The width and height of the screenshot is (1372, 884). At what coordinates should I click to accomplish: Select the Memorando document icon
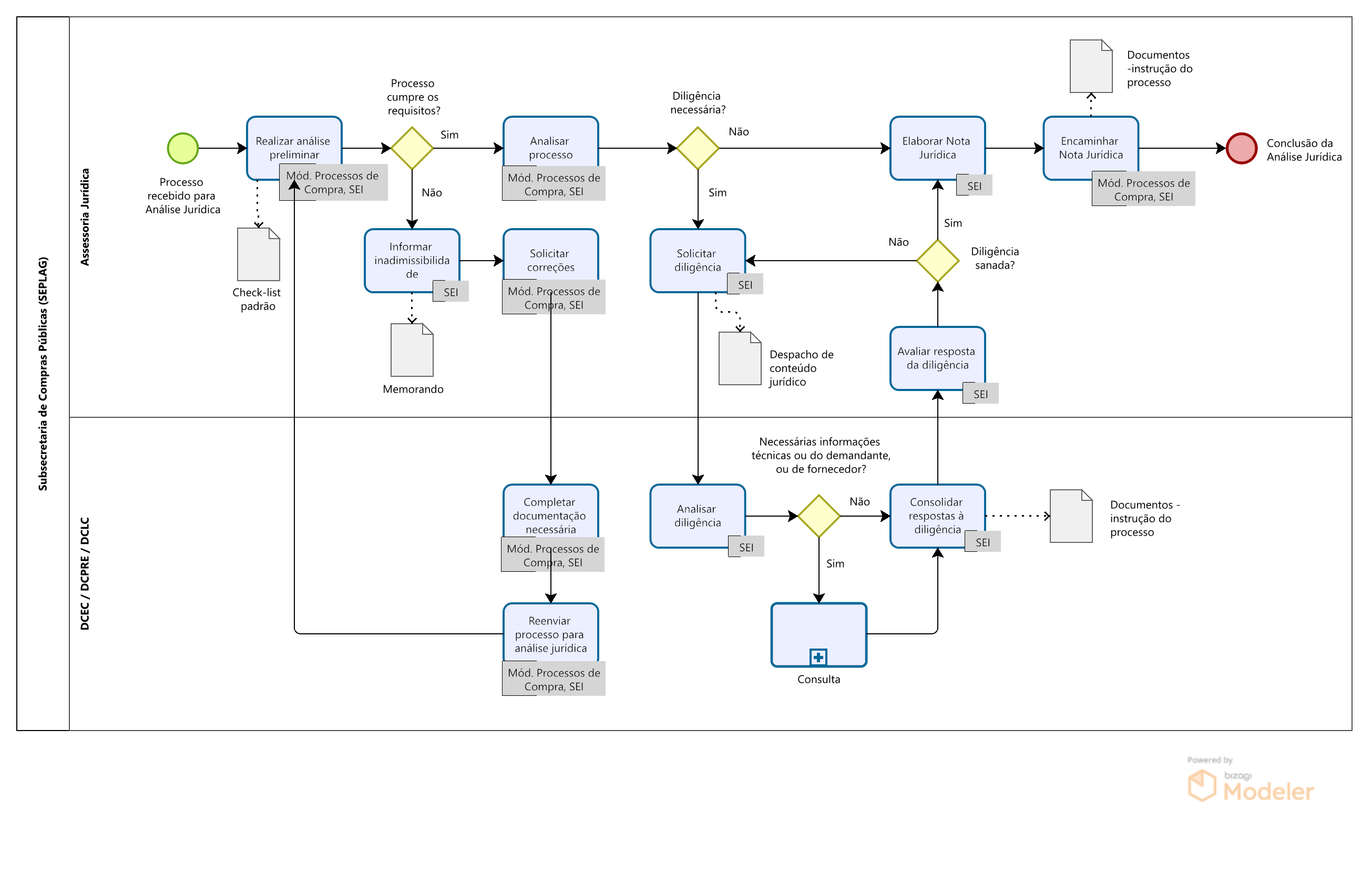pos(412,350)
